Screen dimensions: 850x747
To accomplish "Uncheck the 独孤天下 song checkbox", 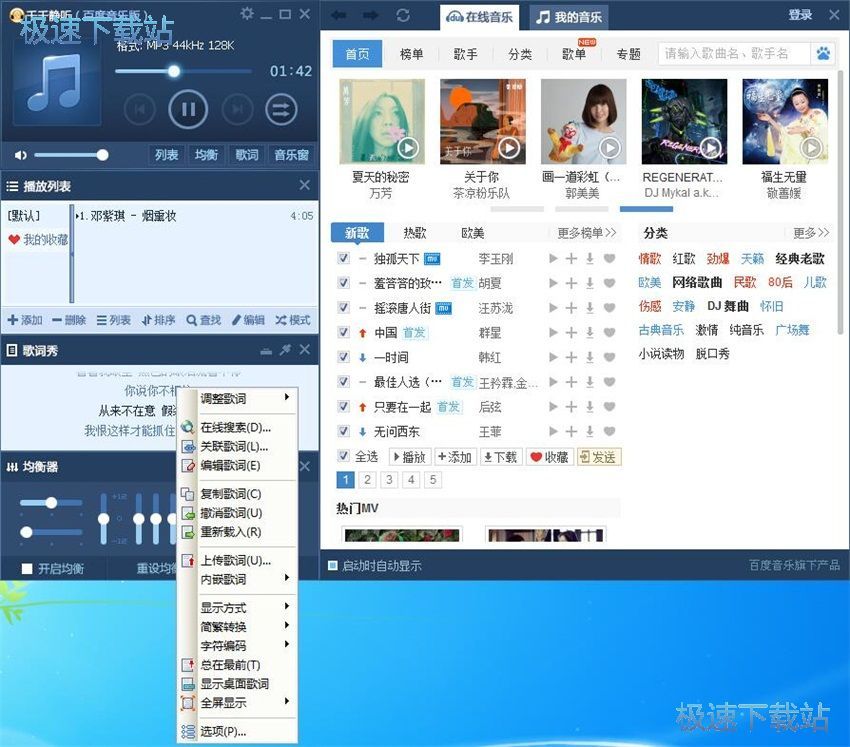I will [343, 258].
